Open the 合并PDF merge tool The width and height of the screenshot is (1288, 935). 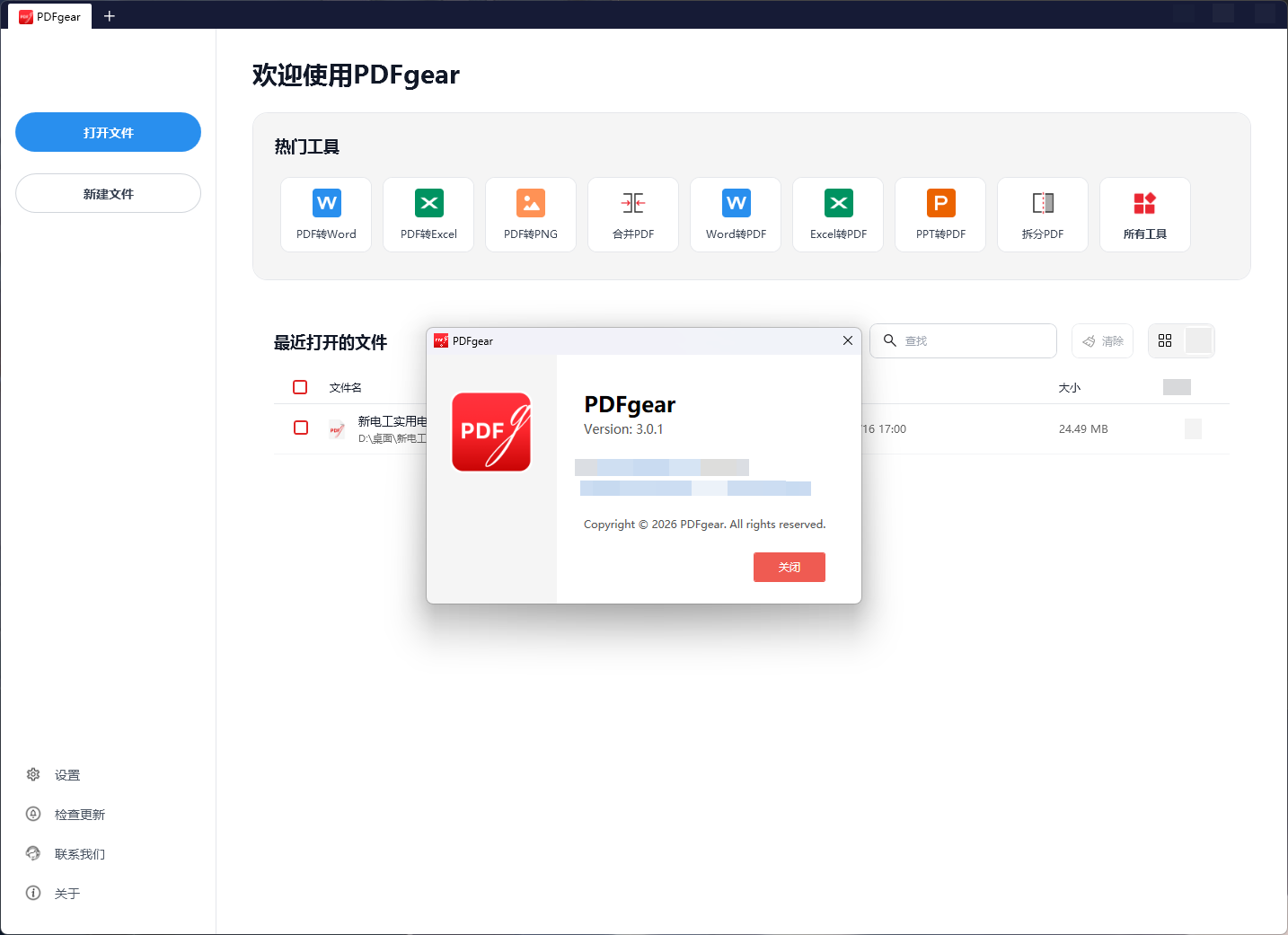633,215
